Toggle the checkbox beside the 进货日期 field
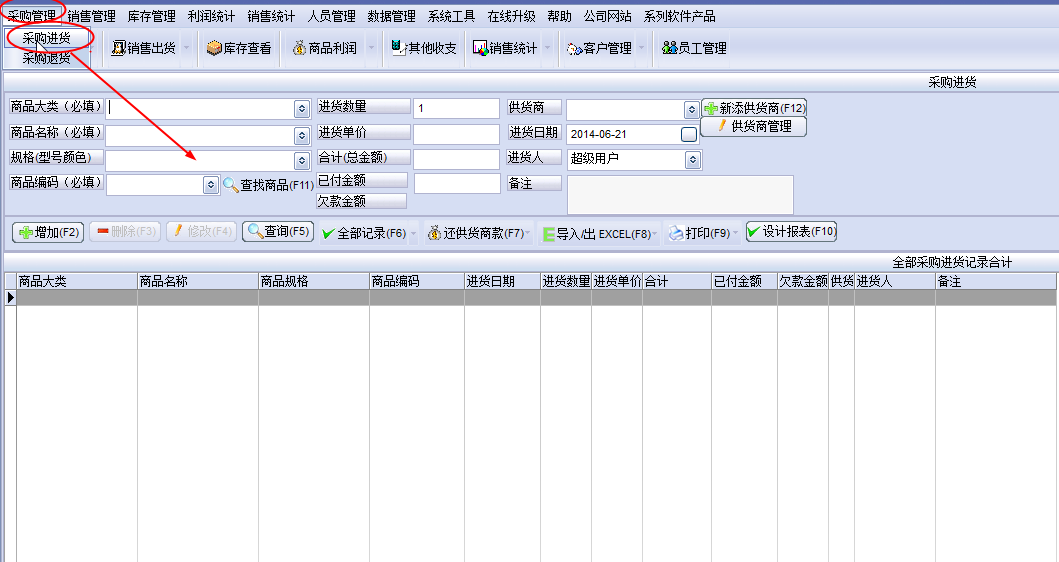The width and height of the screenshot is (1059, 562). tap(688, 134)
